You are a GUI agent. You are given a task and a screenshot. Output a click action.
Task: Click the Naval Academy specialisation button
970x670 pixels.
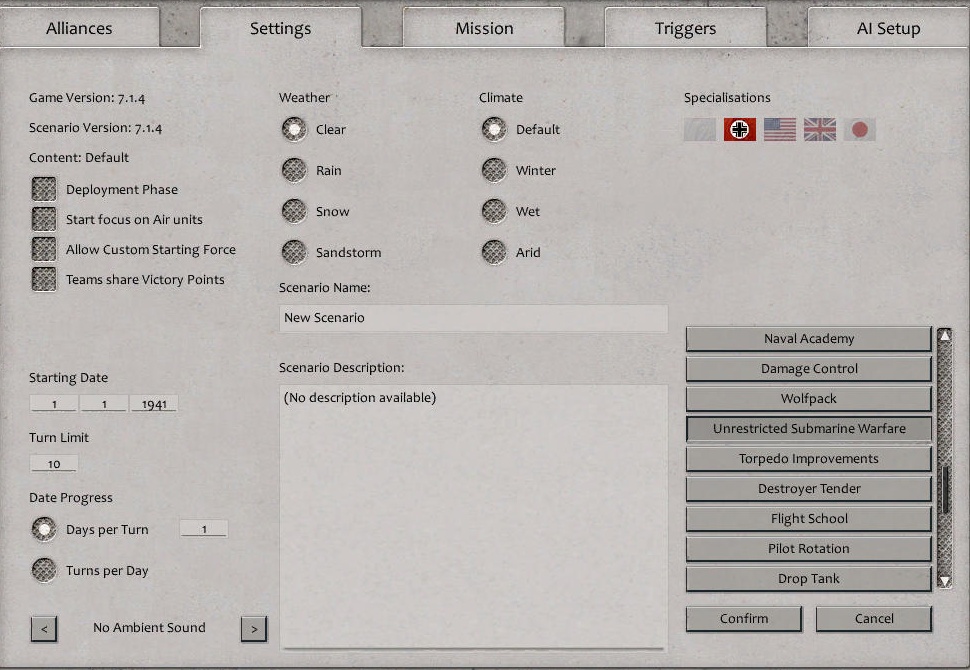(809, 338)
